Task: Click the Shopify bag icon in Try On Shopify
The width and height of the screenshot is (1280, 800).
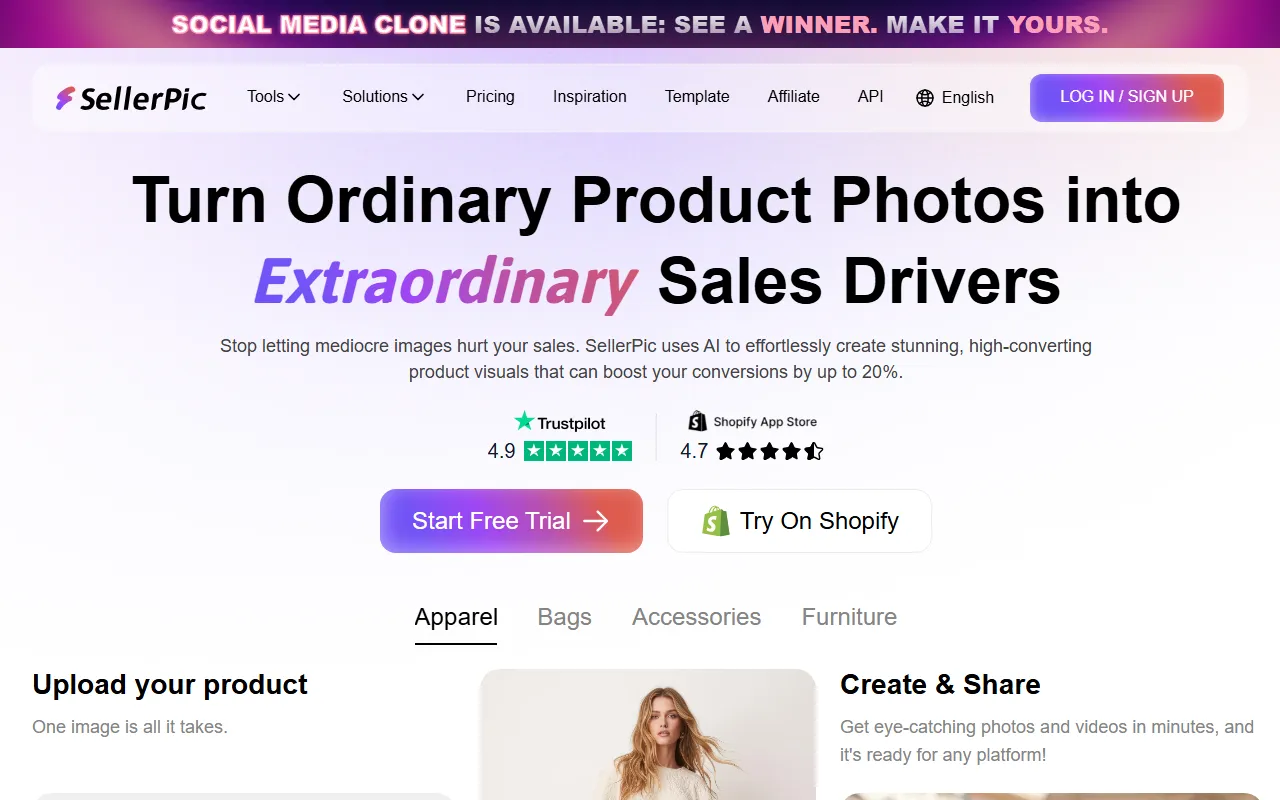Action: click(x=716, y=521)
